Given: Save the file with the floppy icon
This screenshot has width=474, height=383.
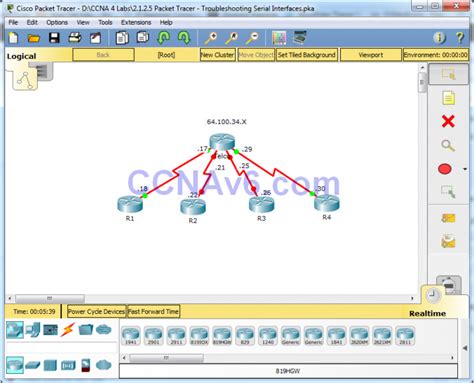Looking at the screenshot, I should click(54, 38).
